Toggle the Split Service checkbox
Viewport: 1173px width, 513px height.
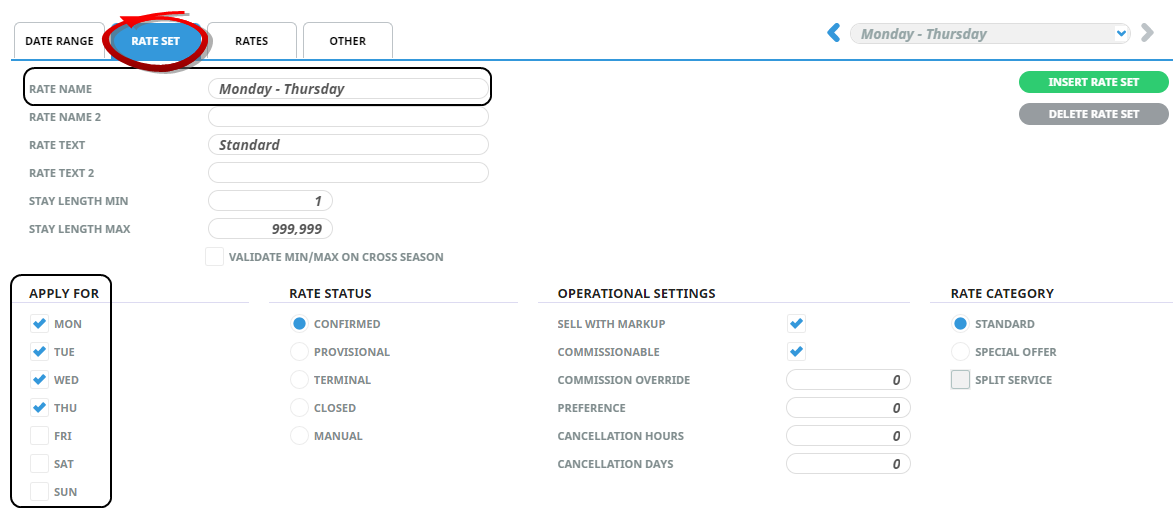pos(960,380)
